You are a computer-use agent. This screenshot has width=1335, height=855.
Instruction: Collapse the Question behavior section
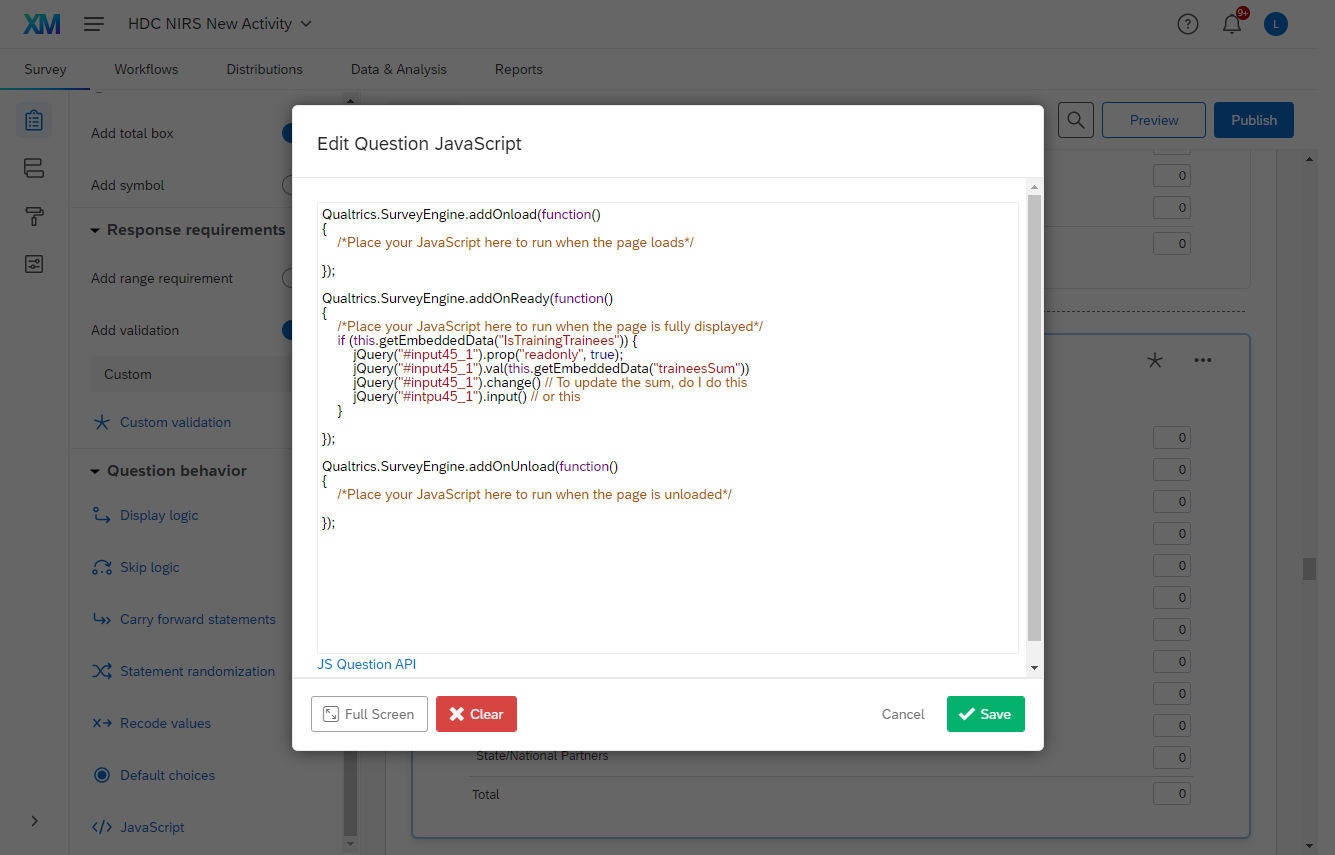(x=169, y=471)
